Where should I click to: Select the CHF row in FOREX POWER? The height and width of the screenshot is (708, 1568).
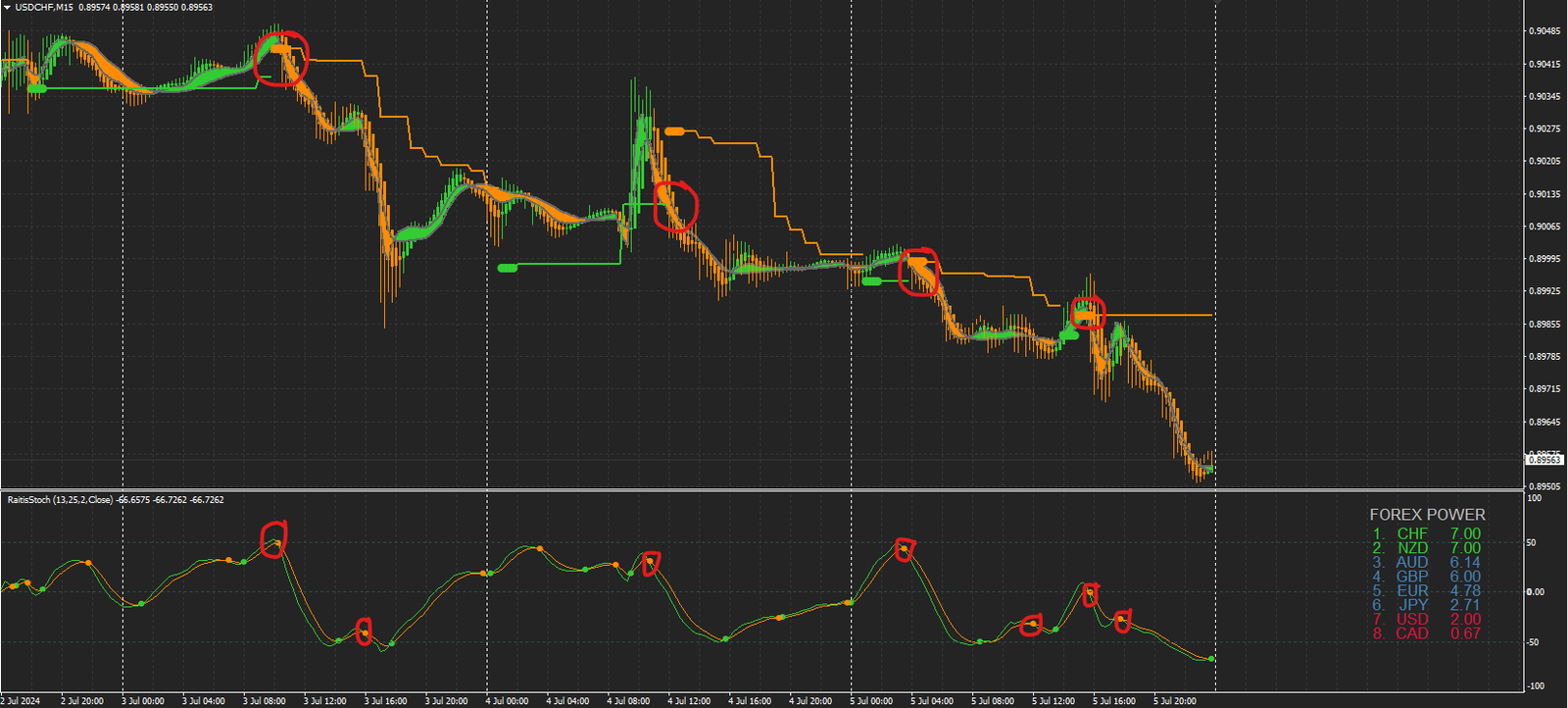click(1427, 534)
